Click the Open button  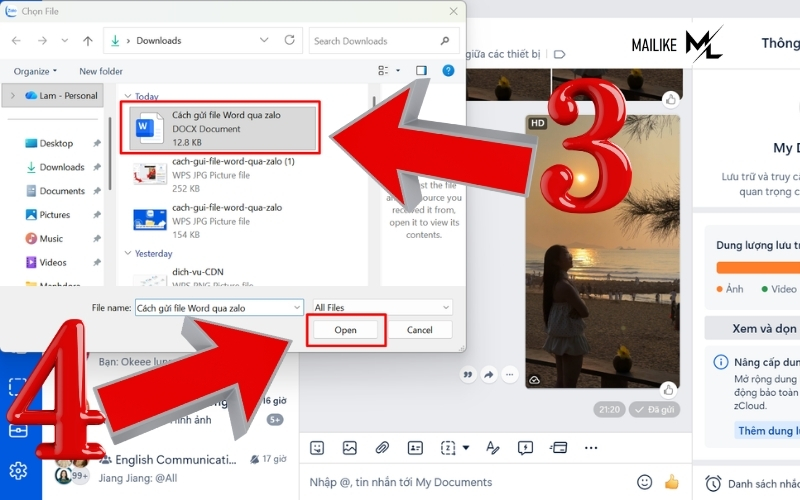tap(345, 330)
